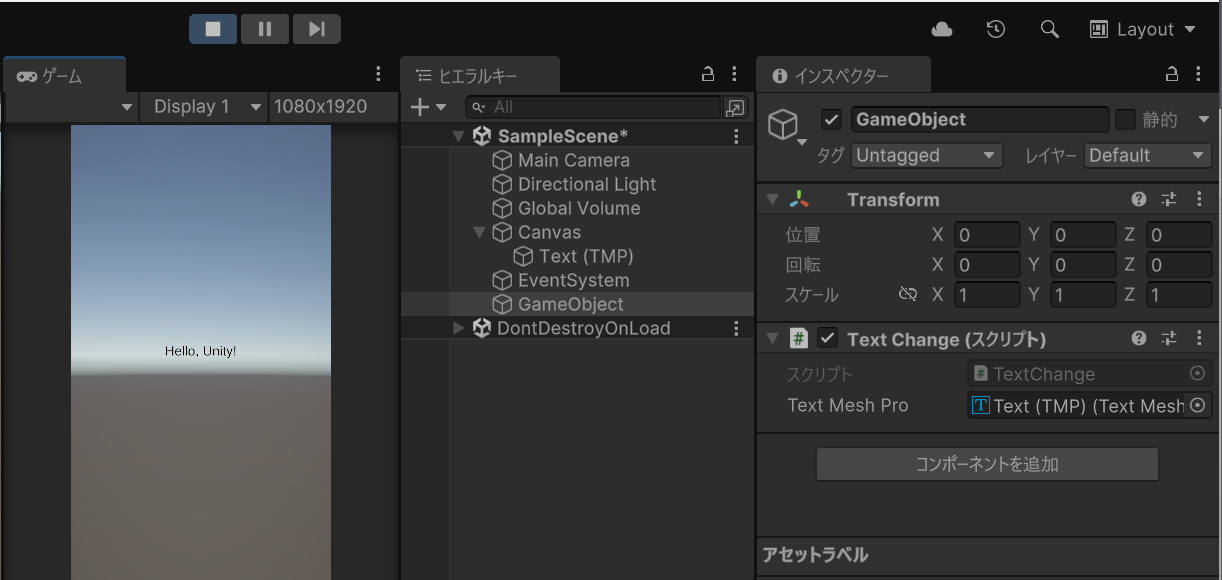The width and height of the screenshot is (1222, 580).
Task: Open the Untagged tag dropdown
Action: (x=926, y=155)
